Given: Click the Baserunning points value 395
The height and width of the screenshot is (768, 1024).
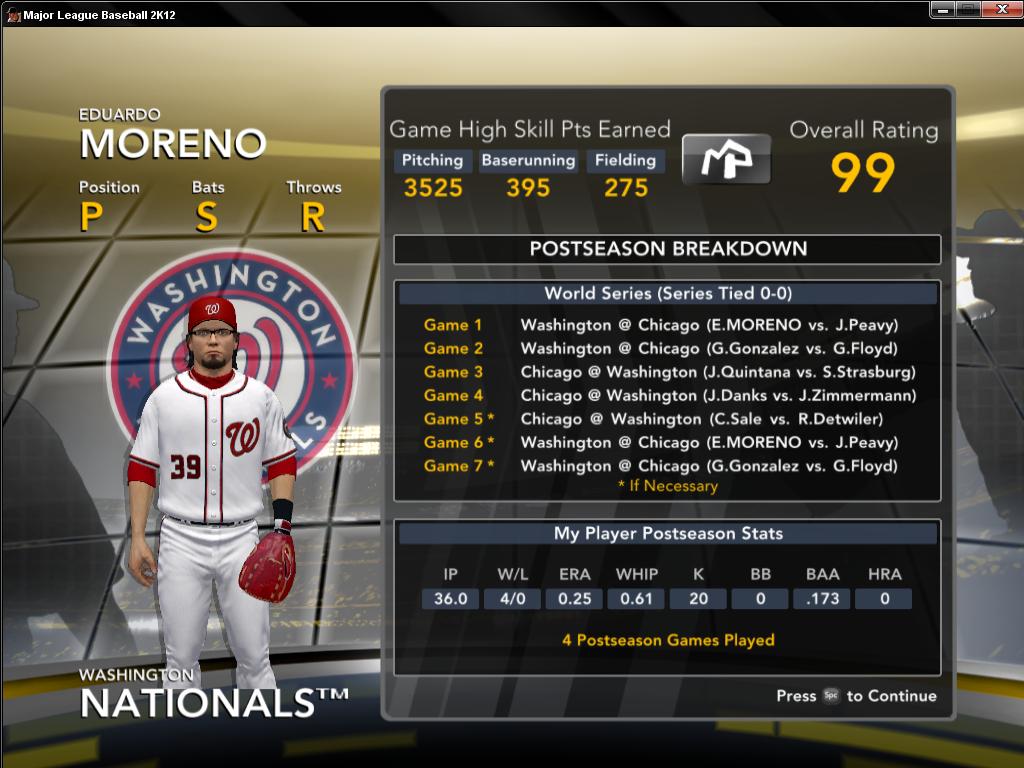Looking at the screenshot, I should (528, 188).
